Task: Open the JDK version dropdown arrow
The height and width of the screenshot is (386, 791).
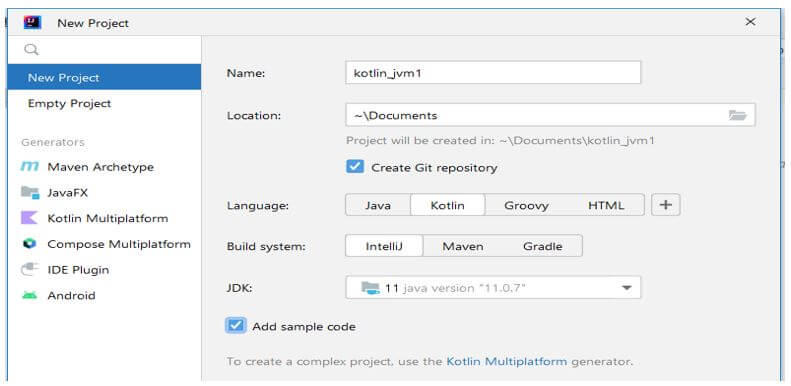Action: click(x=627, y=288)
